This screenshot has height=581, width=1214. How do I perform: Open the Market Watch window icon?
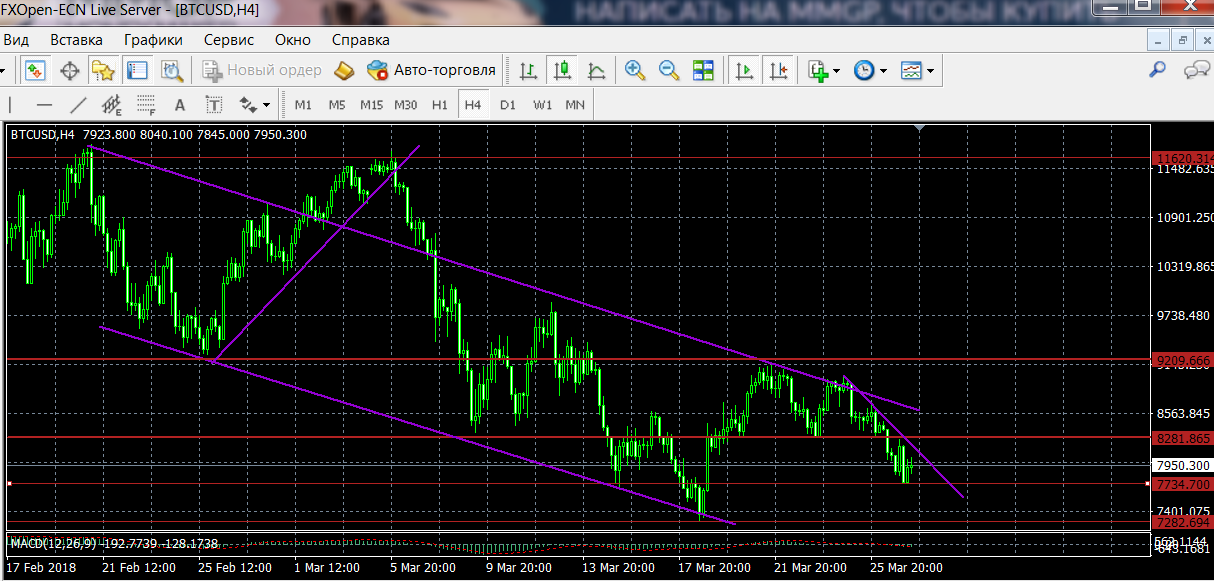tap(36, 70)
